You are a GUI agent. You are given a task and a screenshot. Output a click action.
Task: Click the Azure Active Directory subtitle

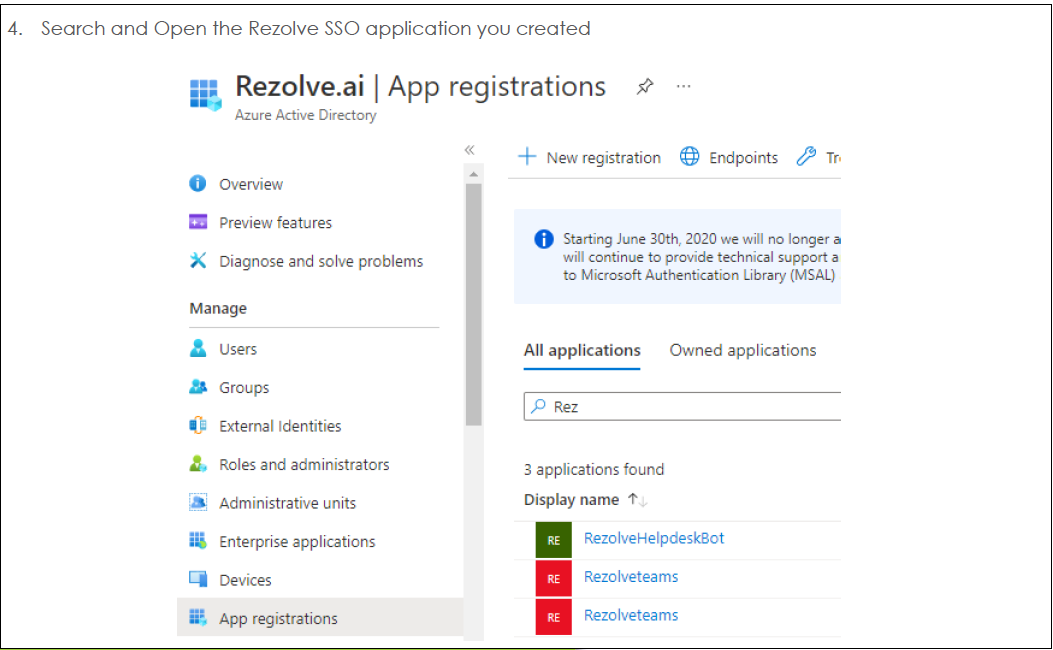(x=306, y=115)
